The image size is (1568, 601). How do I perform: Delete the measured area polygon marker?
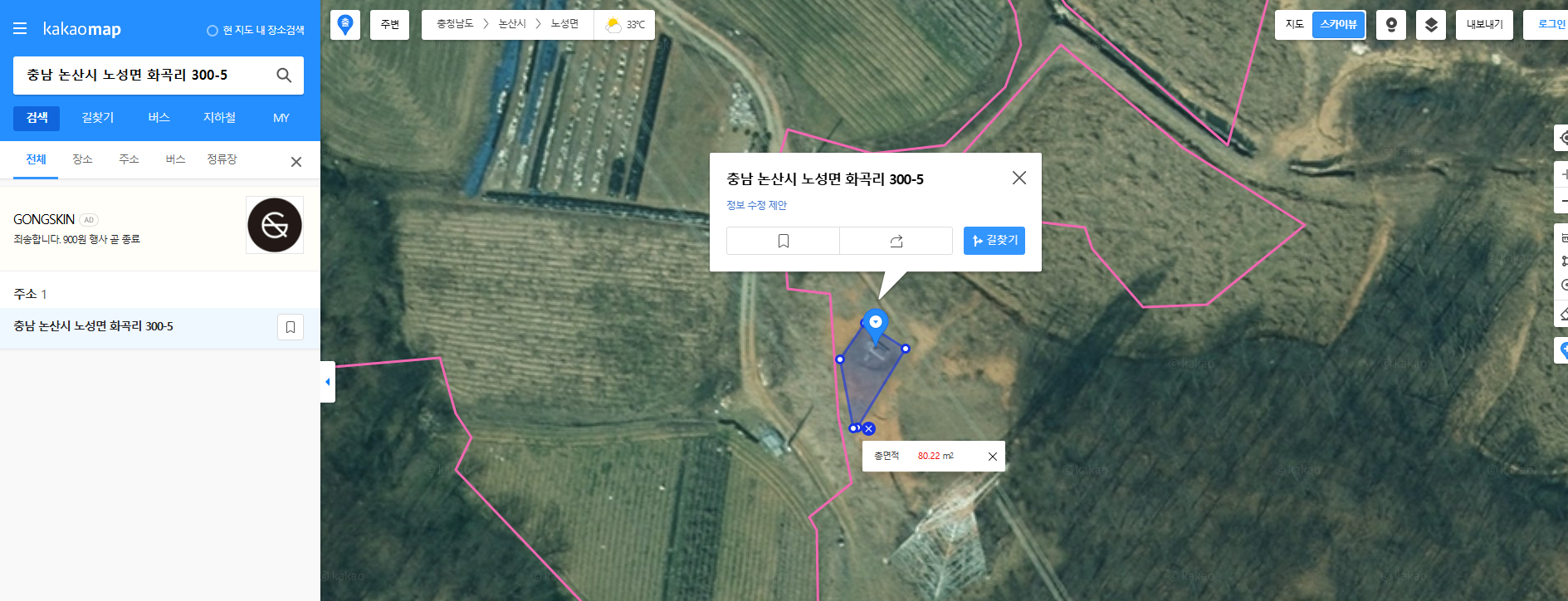(x=868, y=429)
